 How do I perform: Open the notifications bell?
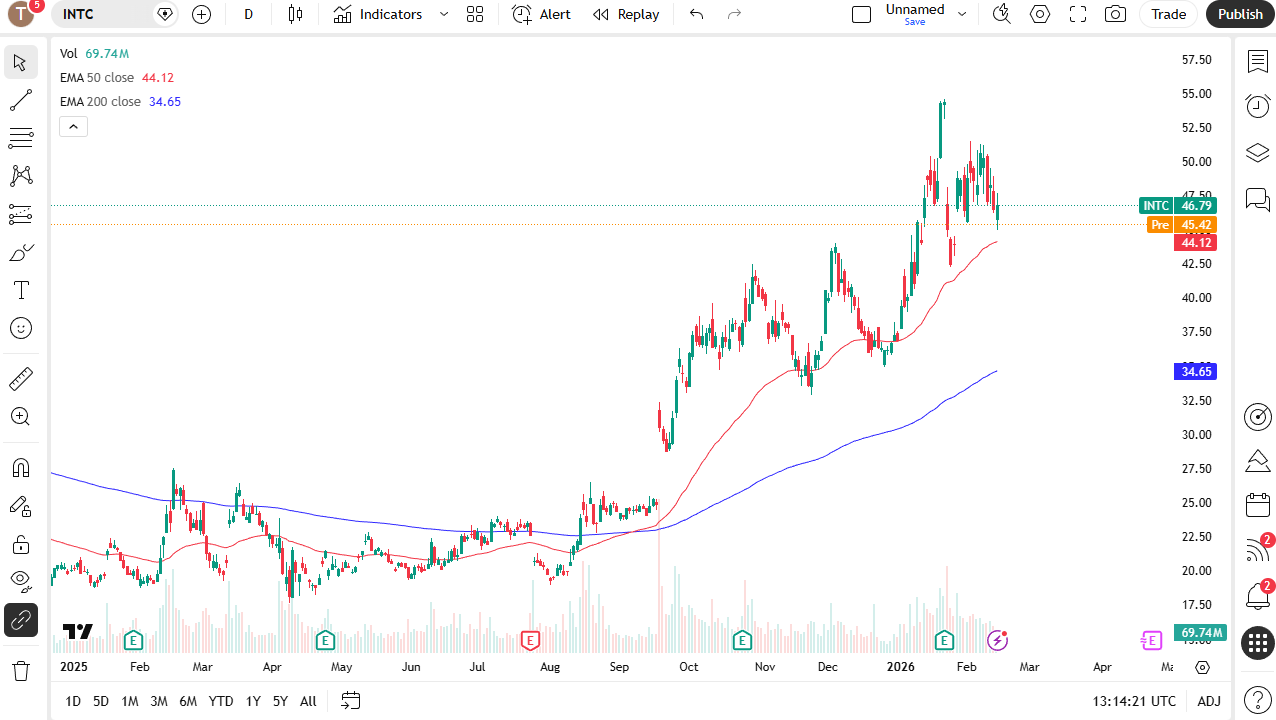[1257, 597]
